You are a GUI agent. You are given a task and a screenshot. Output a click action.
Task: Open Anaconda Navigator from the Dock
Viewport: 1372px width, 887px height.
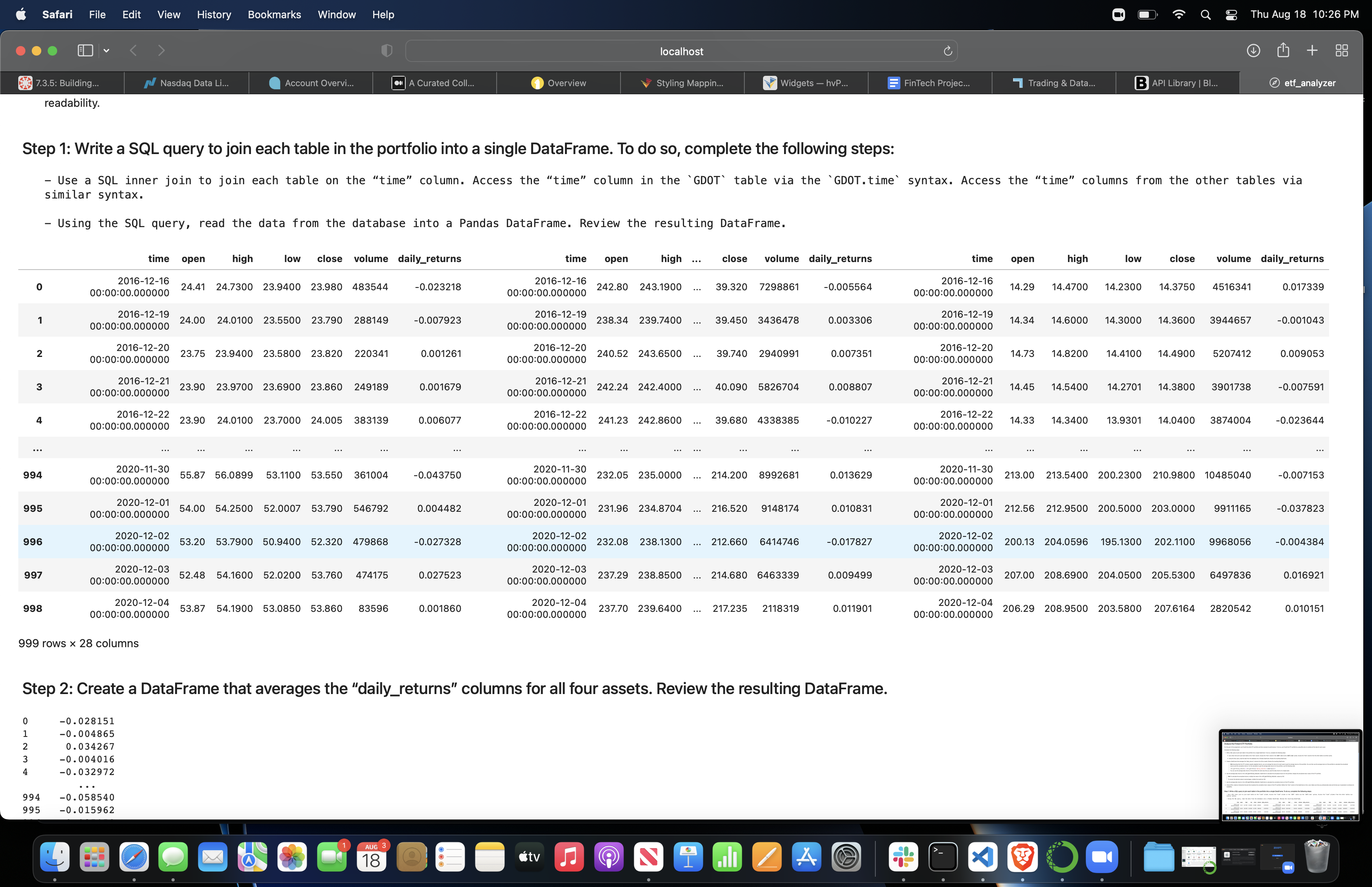(1062, 858)
